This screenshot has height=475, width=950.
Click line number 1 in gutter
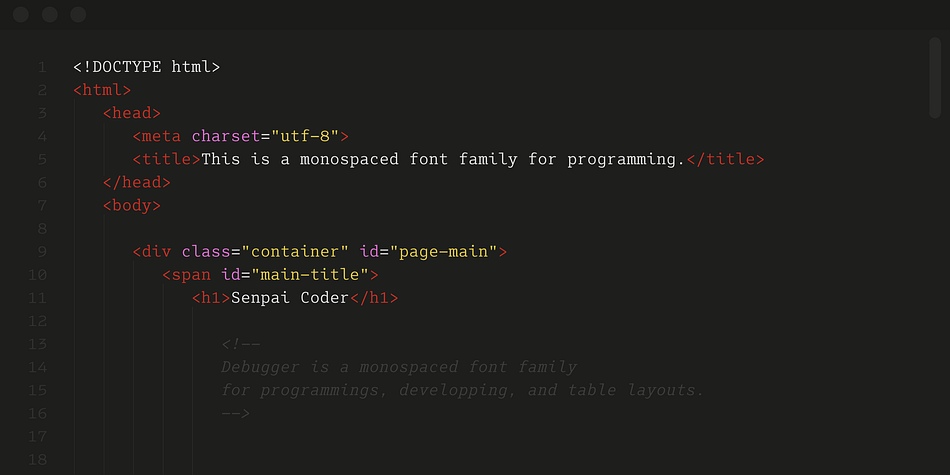click(x=41, y=67)
